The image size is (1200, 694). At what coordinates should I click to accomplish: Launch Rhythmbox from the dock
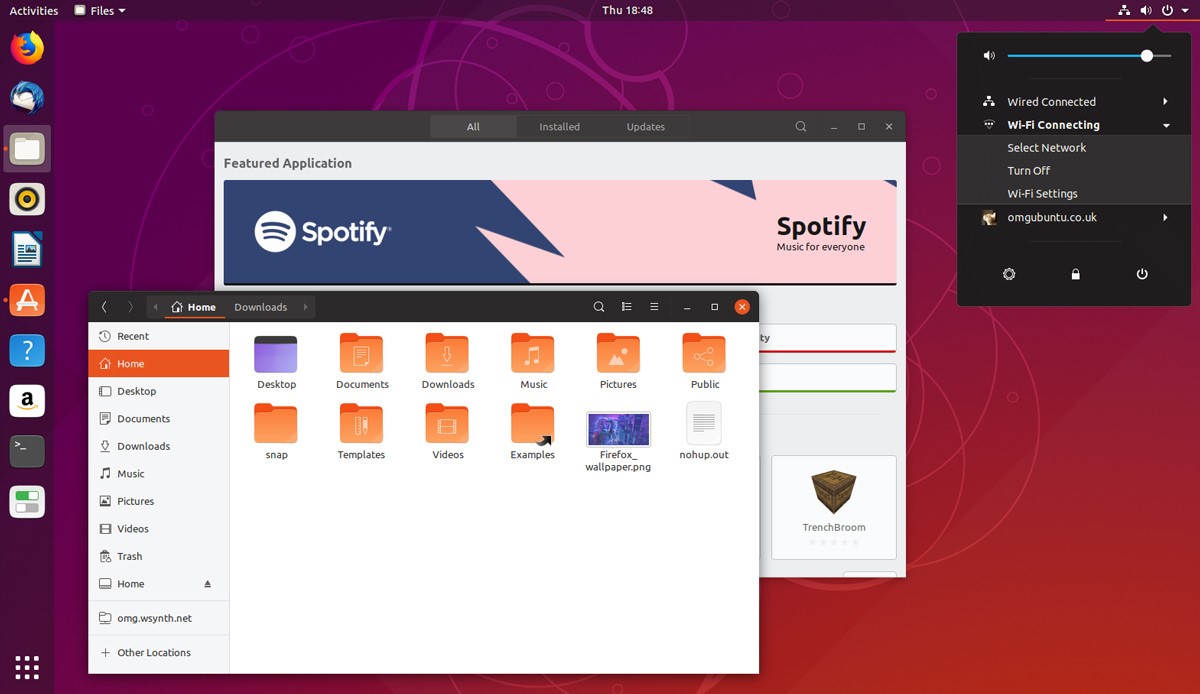click(x=27, y=199)
